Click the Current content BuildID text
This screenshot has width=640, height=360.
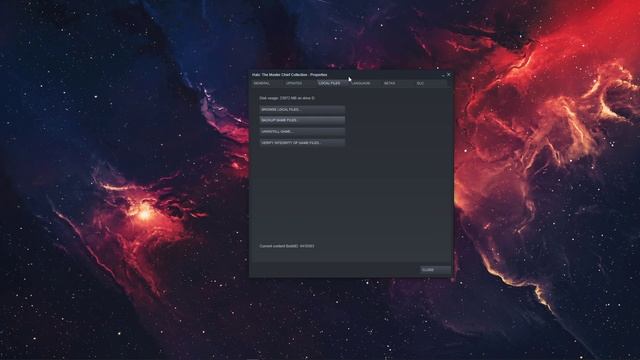click(x=287, y=246)
